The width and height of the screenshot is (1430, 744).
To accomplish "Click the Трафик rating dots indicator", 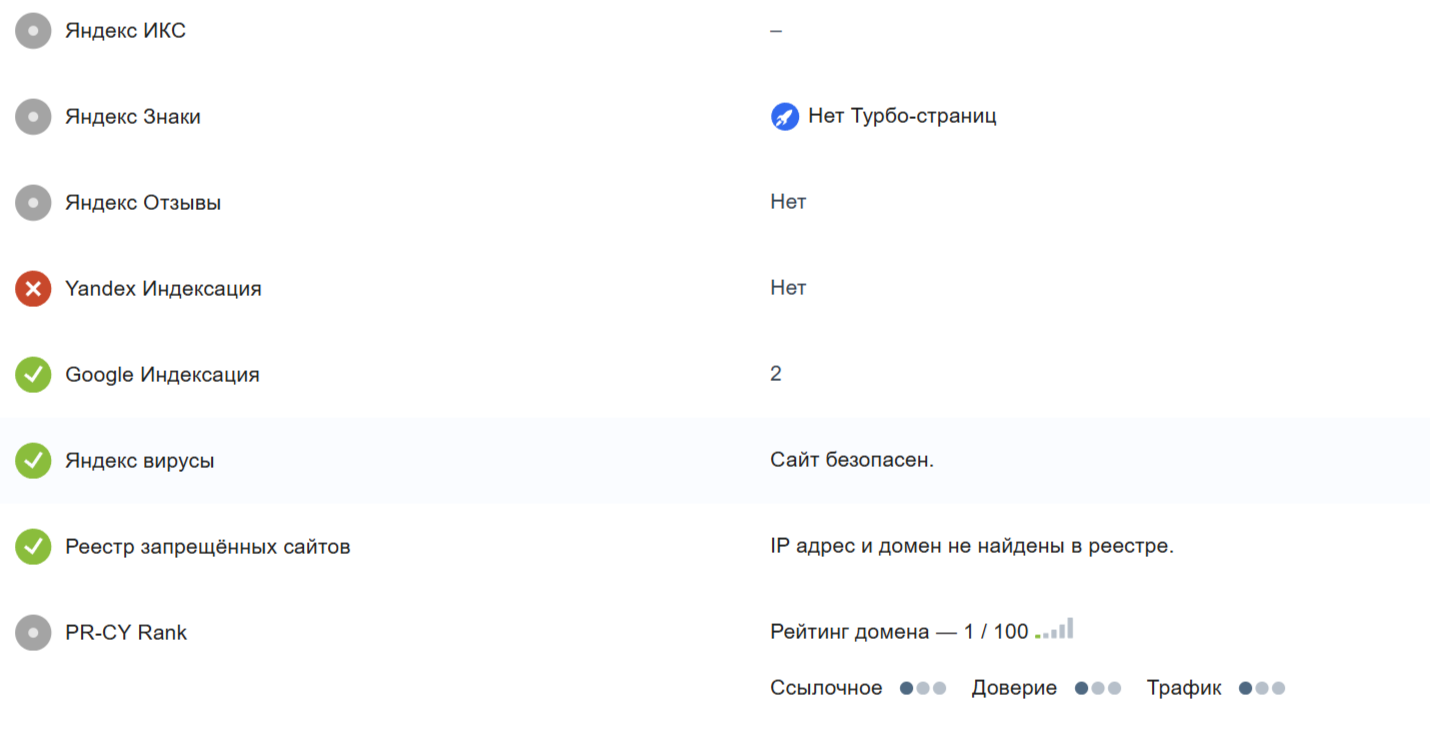I will [x=1262, y=688].
